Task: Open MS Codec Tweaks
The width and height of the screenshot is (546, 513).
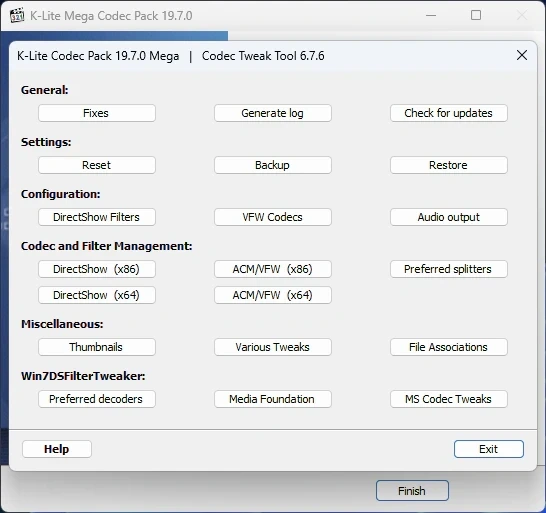Action: point(448,399)
